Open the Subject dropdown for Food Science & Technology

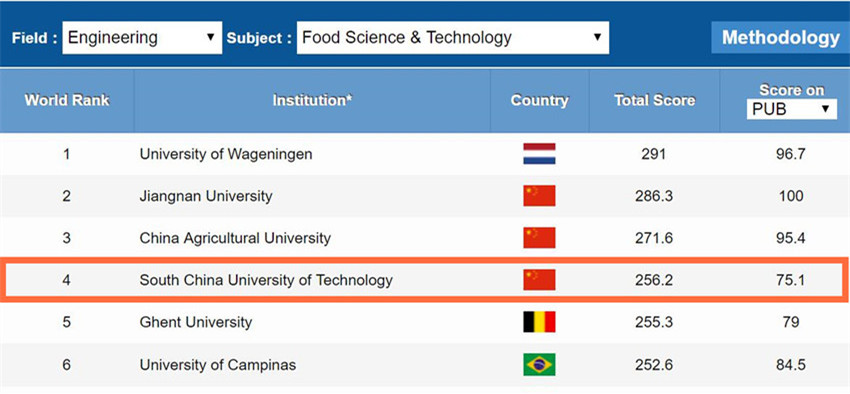coord(453,37)
